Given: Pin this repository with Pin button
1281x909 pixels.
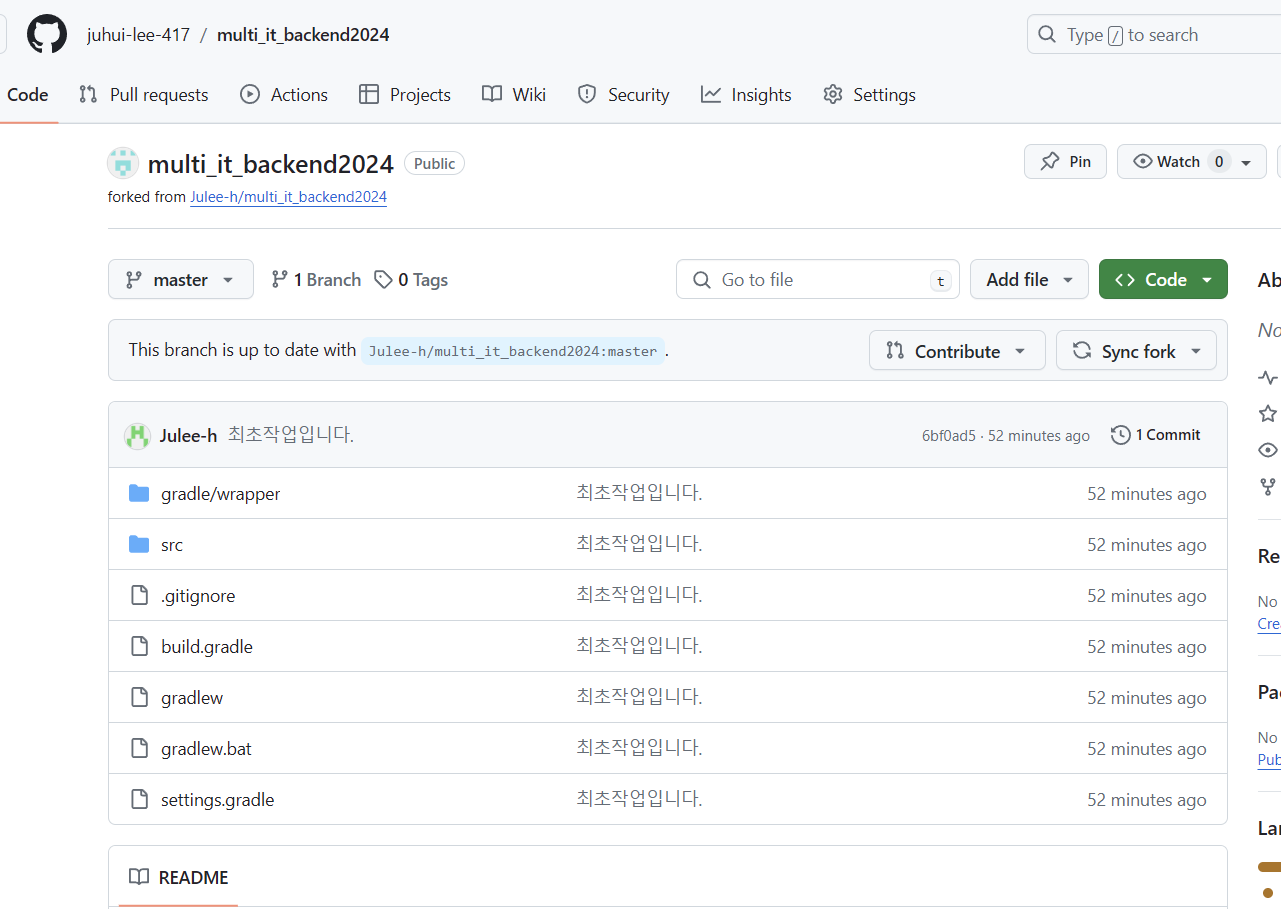Looking at the screenshot, I should coord(1065,162).
